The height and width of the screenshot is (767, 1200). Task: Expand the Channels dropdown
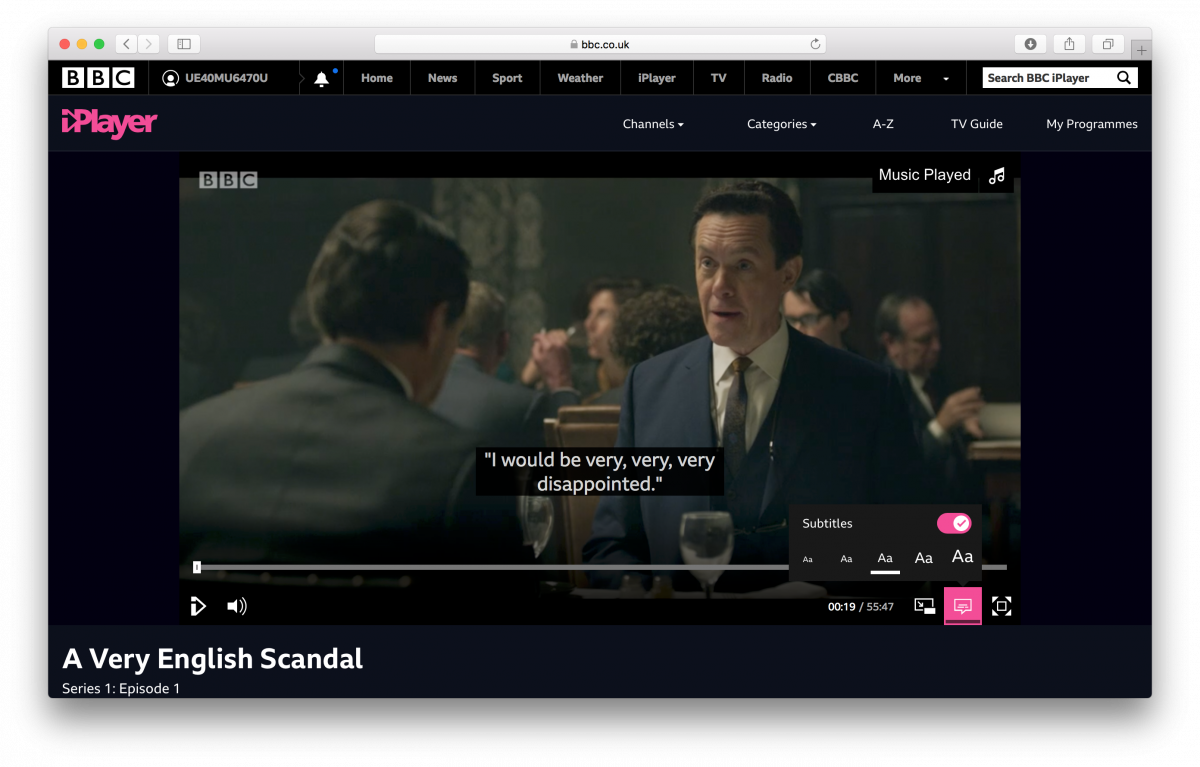(653, 124)
